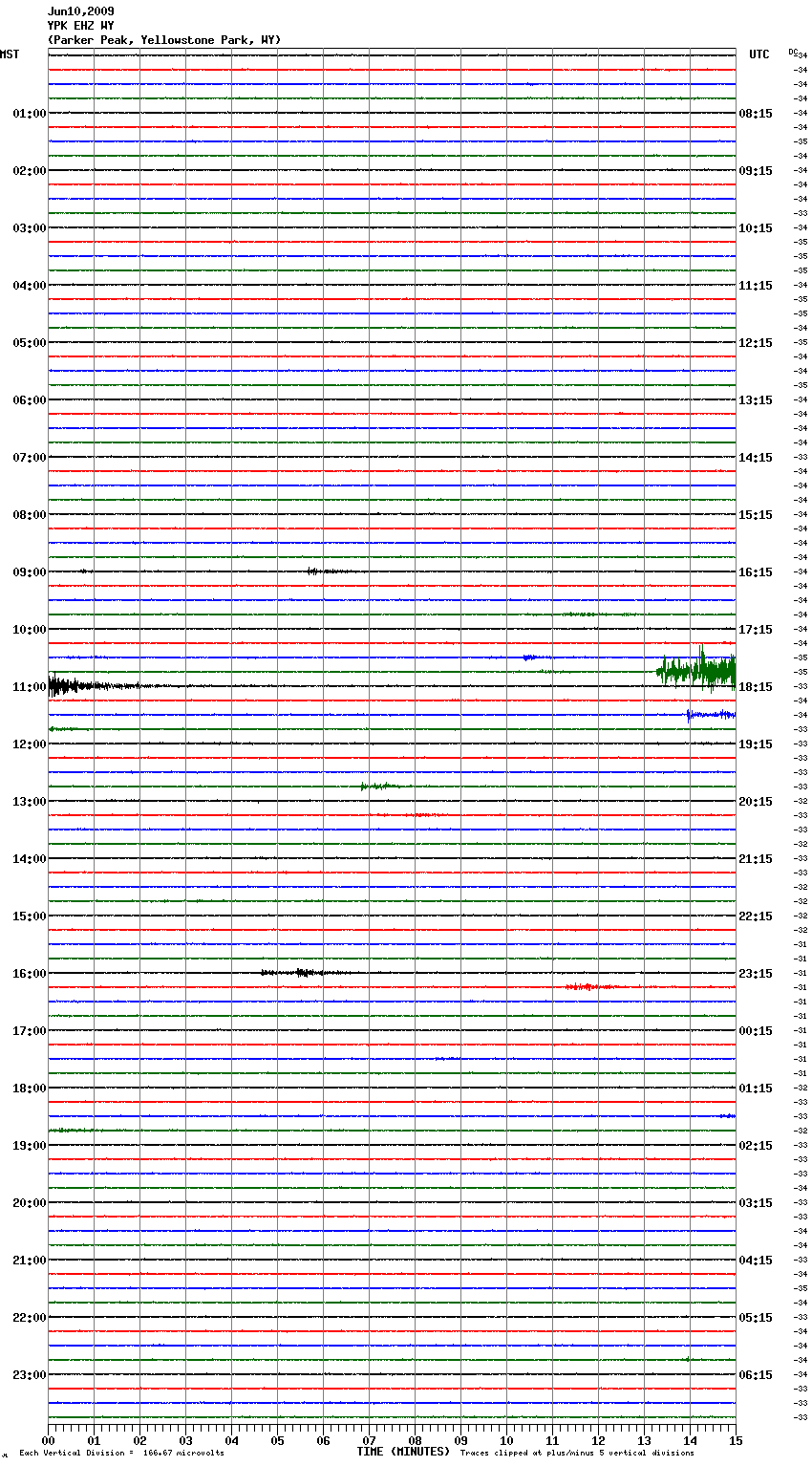Click the Traces clipped footnote
The height and width of the screenshot is (1466, 812).
(x=577, y=1453)
